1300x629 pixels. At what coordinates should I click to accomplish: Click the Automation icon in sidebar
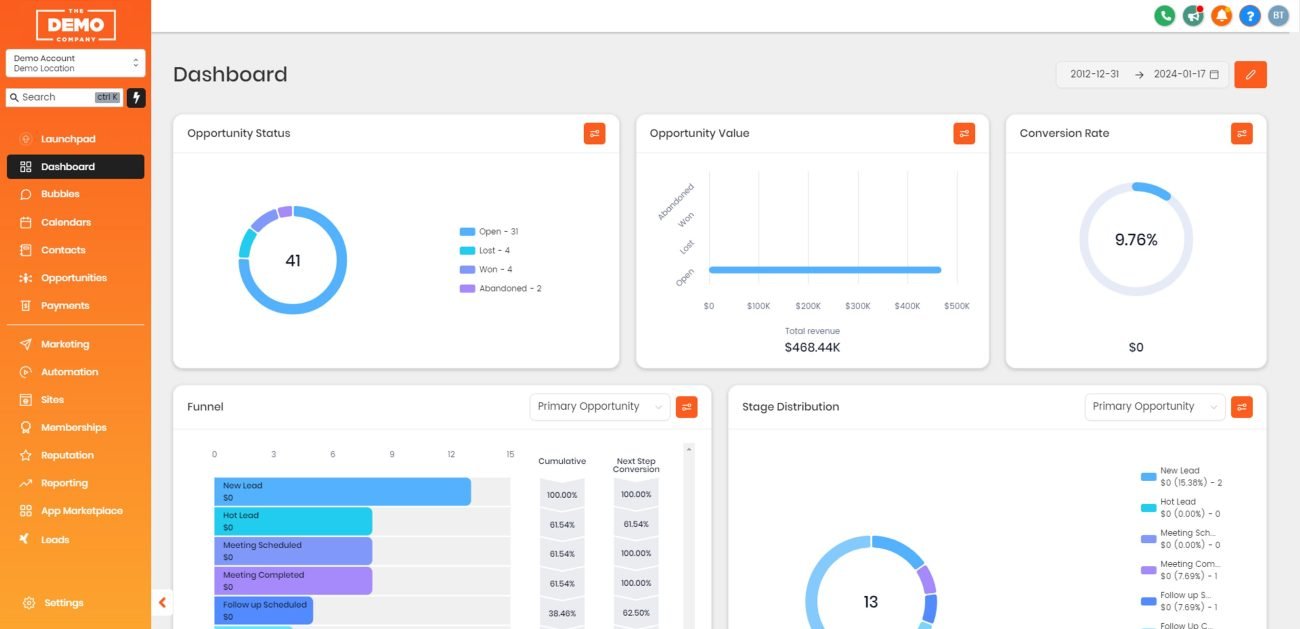pyautogui.click(x=26, y=372)
